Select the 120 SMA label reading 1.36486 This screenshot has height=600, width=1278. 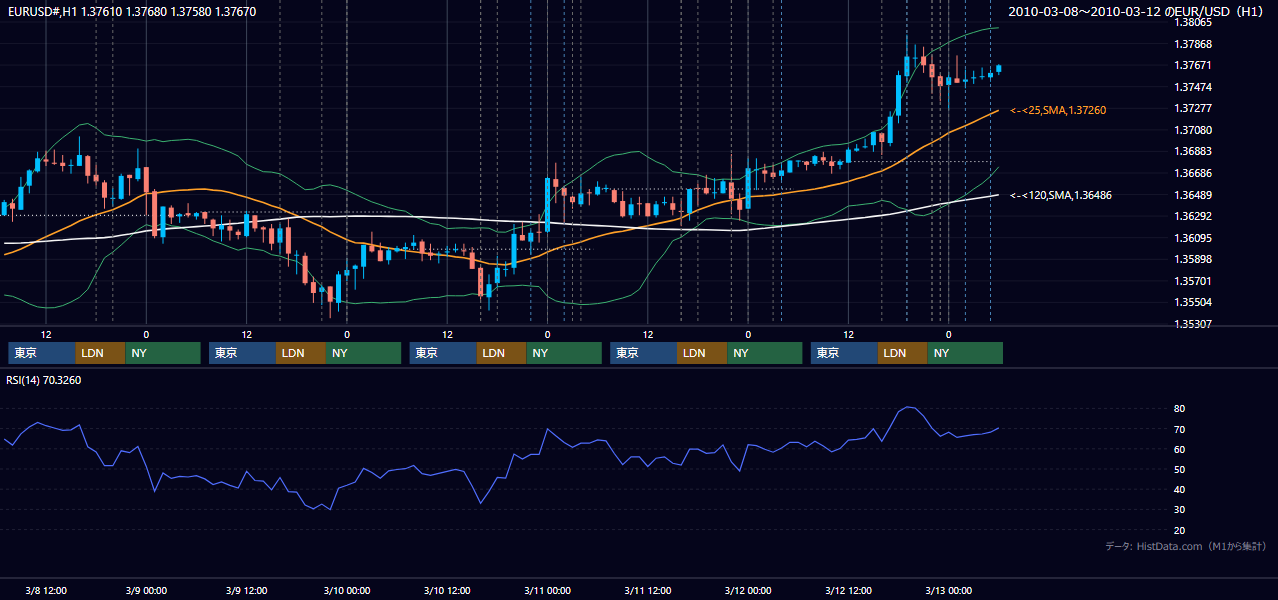pyautogui.click(x=1061, y=196)
